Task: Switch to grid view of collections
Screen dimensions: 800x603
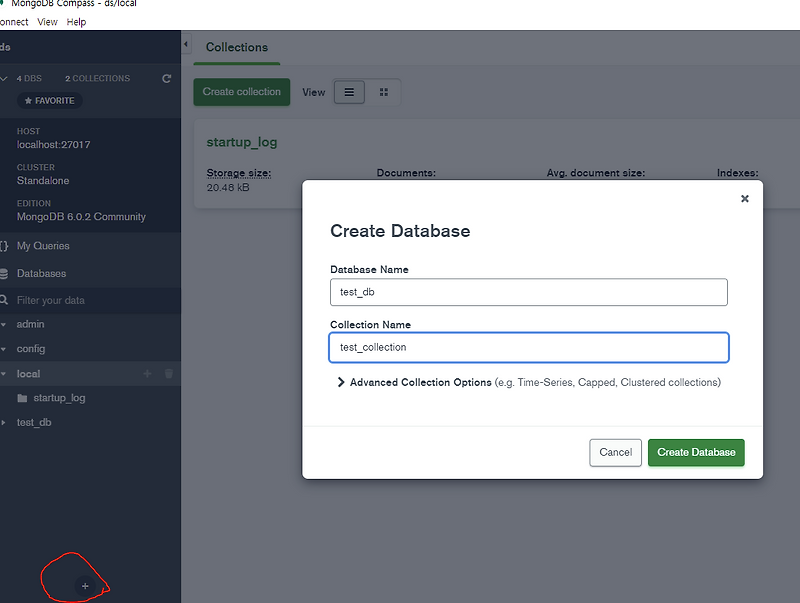Action: [384, 92]
